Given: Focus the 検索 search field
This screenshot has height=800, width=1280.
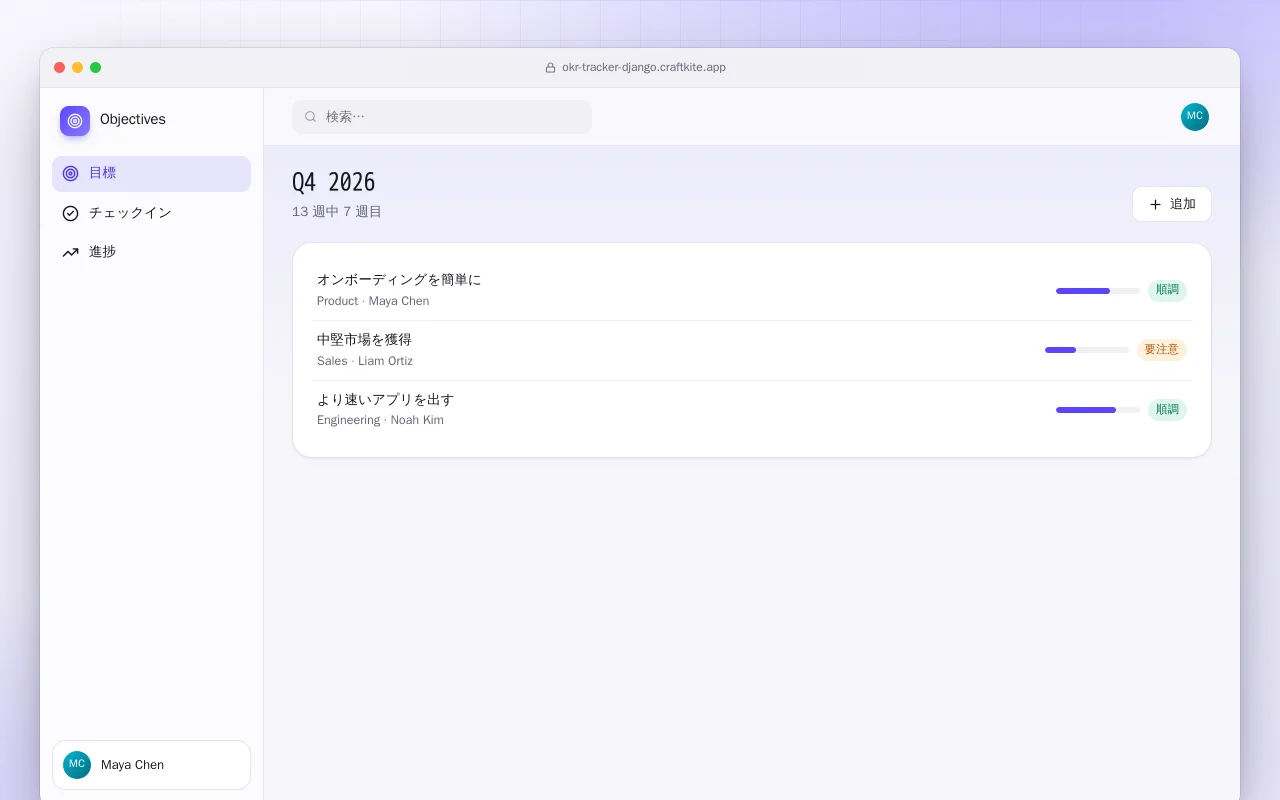Looking at the screenshot, I should pyautogui.click(x=442, y=117).
